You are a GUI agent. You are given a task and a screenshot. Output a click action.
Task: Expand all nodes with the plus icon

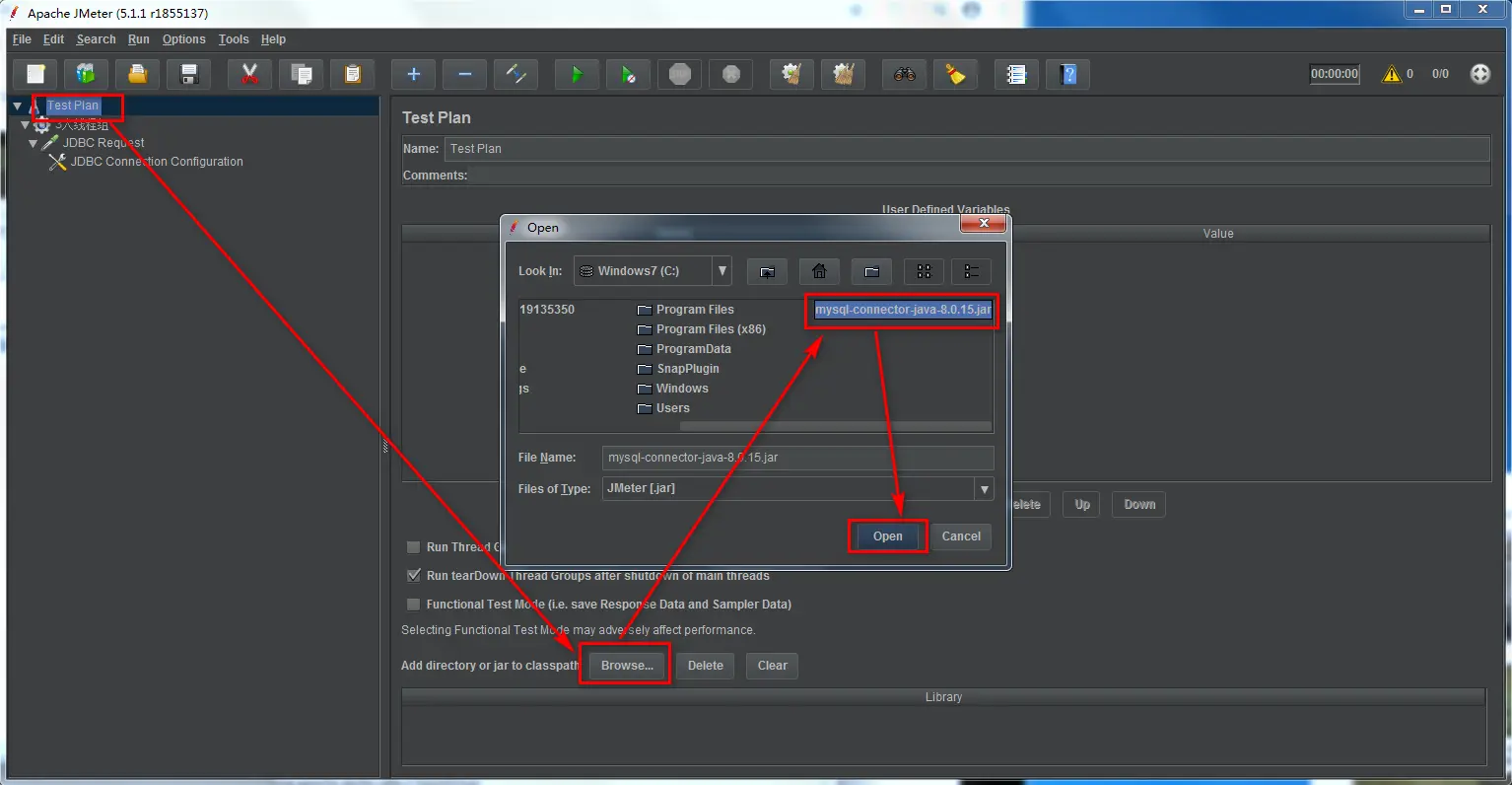point(414,74)
